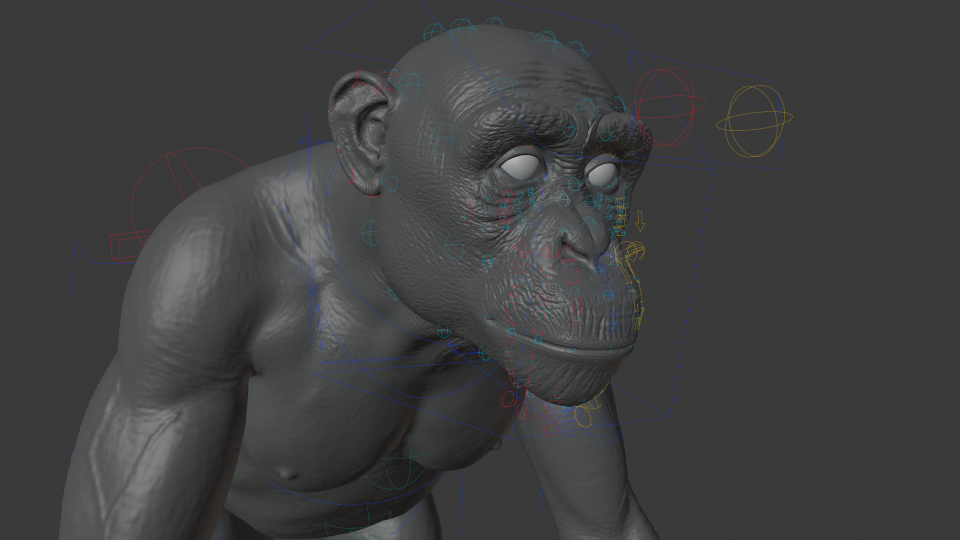This screenshot has height=540, width=960.
Task: Select the red sphere eye-target control
Action: pyautogui.click(x=669, y=107)
